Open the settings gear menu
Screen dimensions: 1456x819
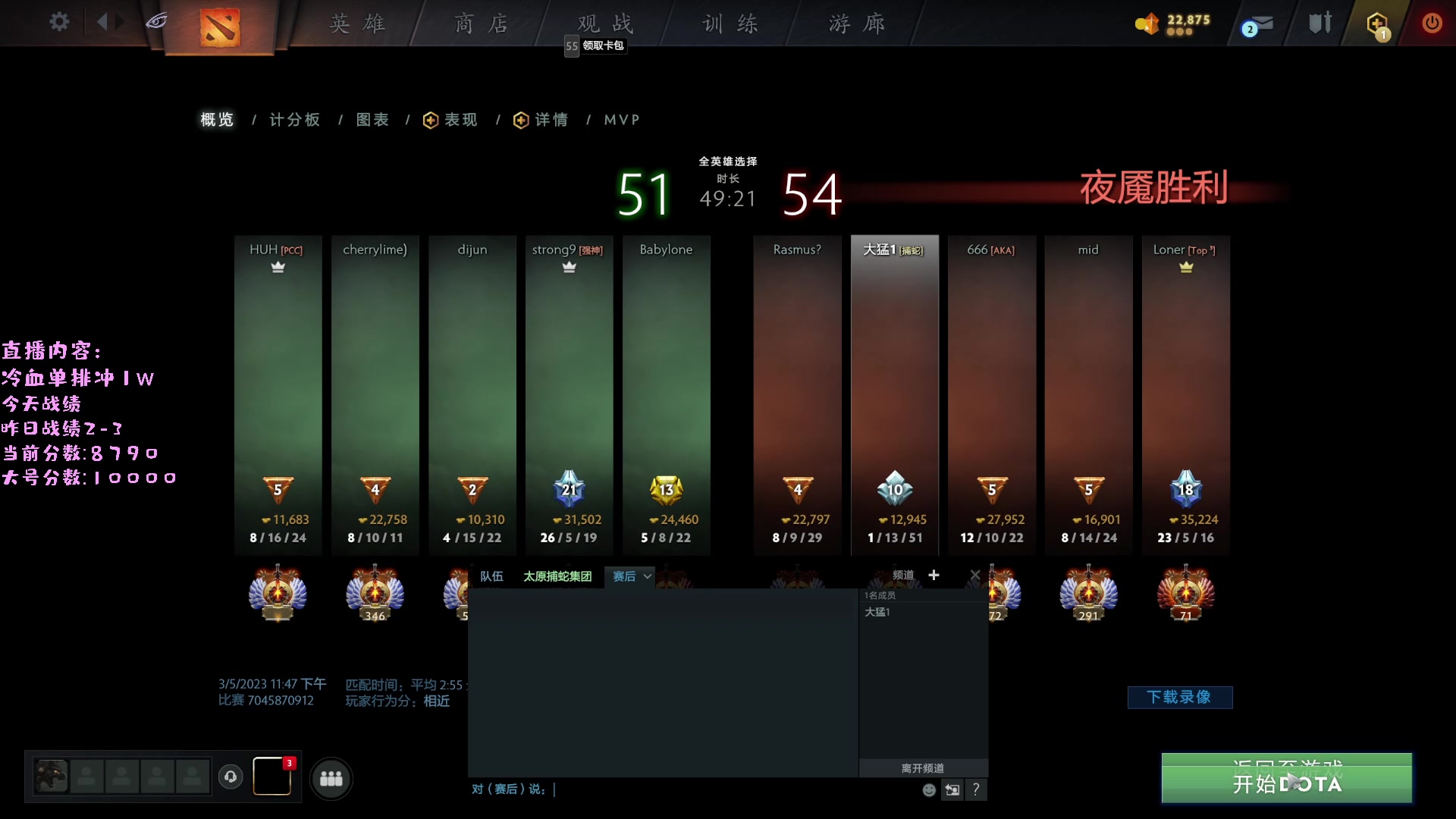click(59, 22)
